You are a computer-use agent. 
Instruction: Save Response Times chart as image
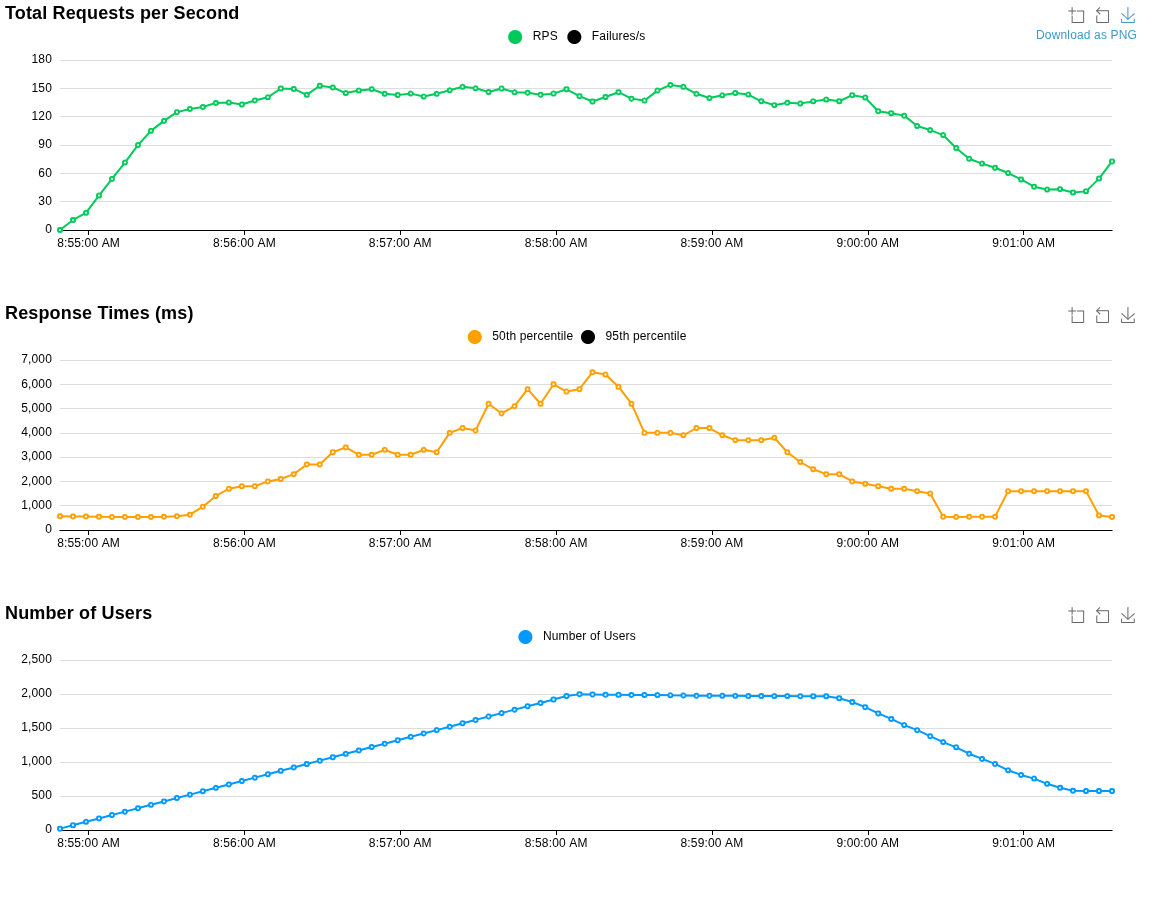point(1128,315)
